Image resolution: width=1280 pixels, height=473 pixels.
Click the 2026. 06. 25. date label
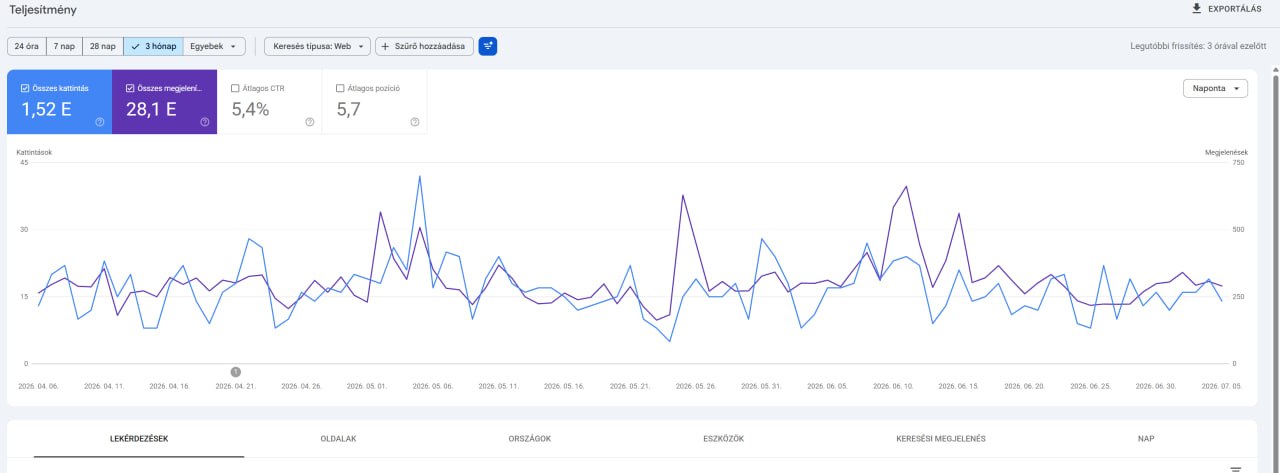(x=1090, y=385)
